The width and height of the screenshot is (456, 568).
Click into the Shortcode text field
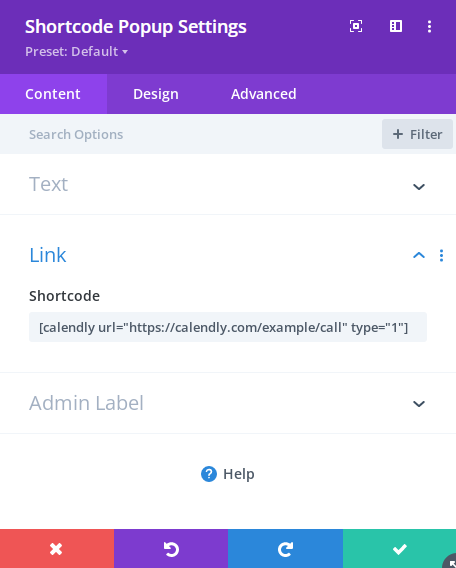pos(228,327)
